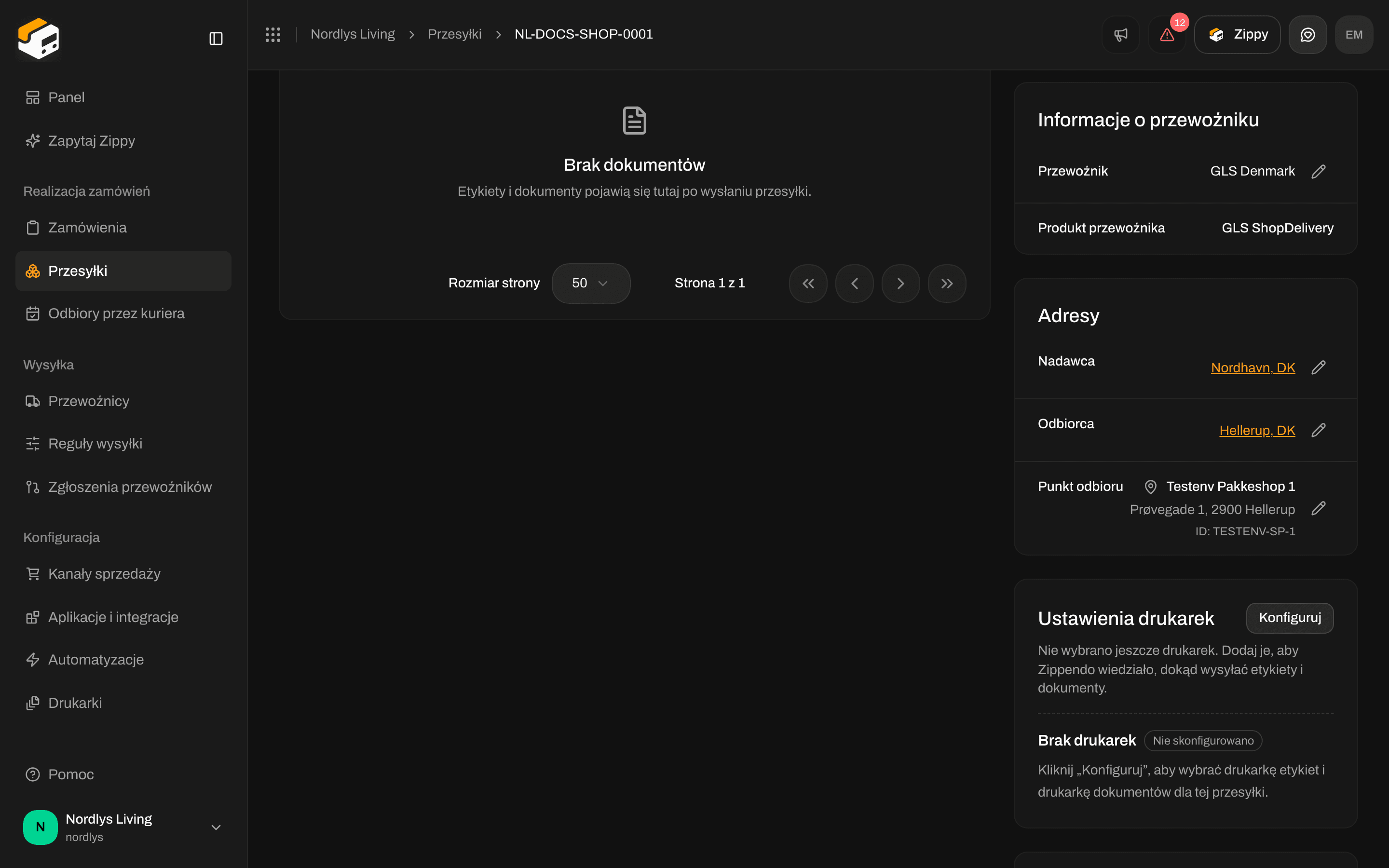Viewport: 1389px width, 868px height.
Task: Go to Przesyłki breadcrumb
Action: coord(455,34)
